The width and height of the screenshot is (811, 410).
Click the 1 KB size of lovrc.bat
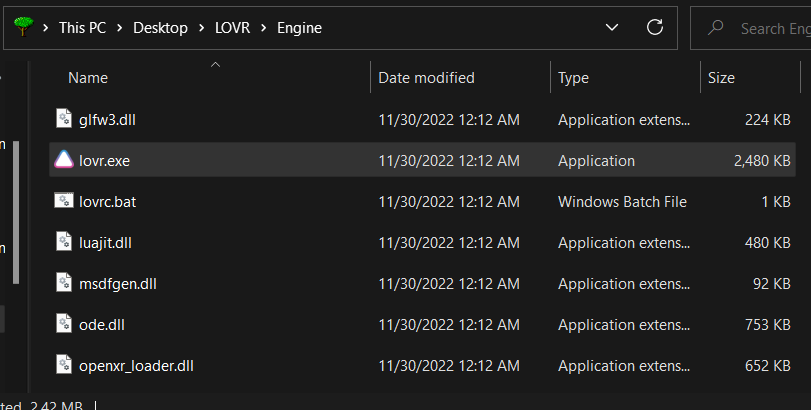776,202
